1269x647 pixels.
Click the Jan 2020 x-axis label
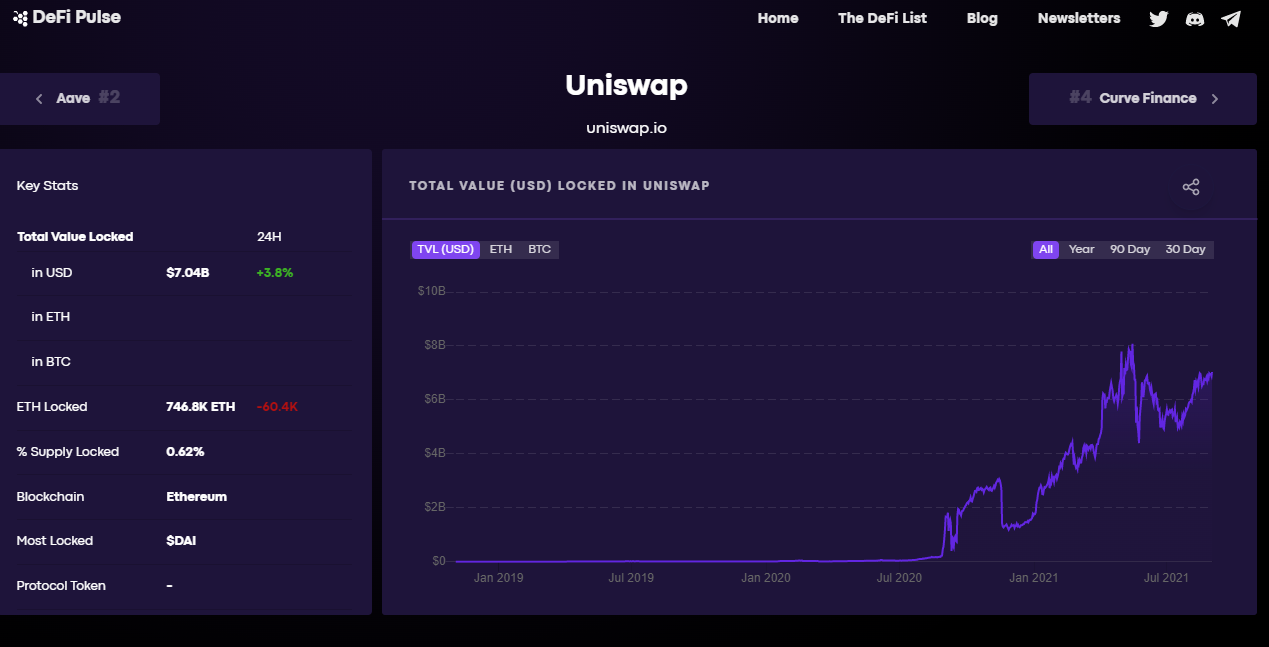[765, 578]
